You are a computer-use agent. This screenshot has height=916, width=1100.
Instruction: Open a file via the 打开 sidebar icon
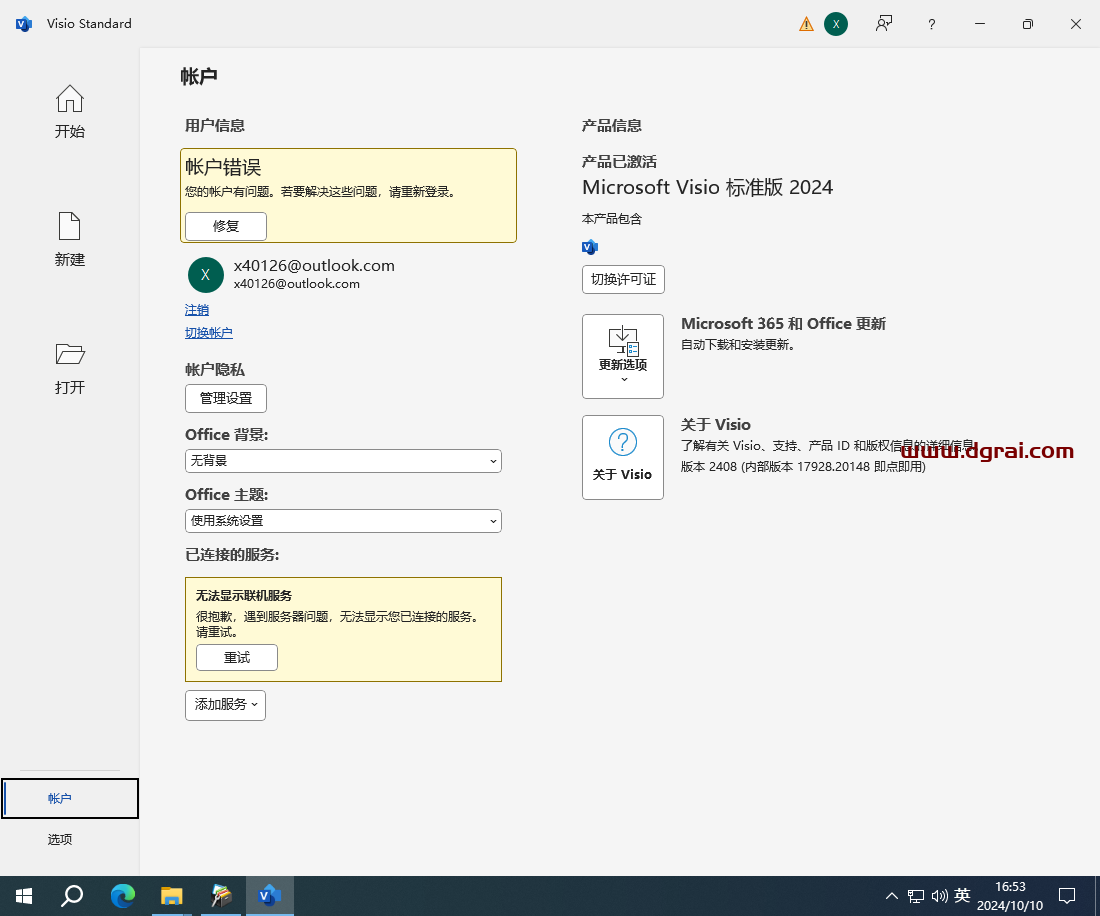[69, 368]
